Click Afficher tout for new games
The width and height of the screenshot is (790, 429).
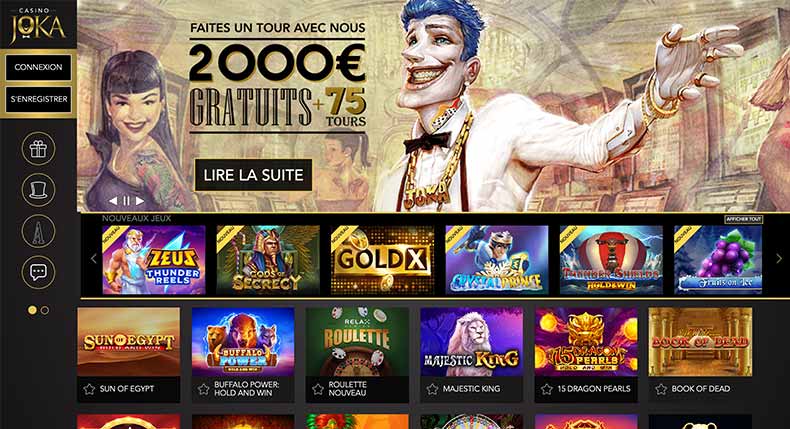[744, 219]
